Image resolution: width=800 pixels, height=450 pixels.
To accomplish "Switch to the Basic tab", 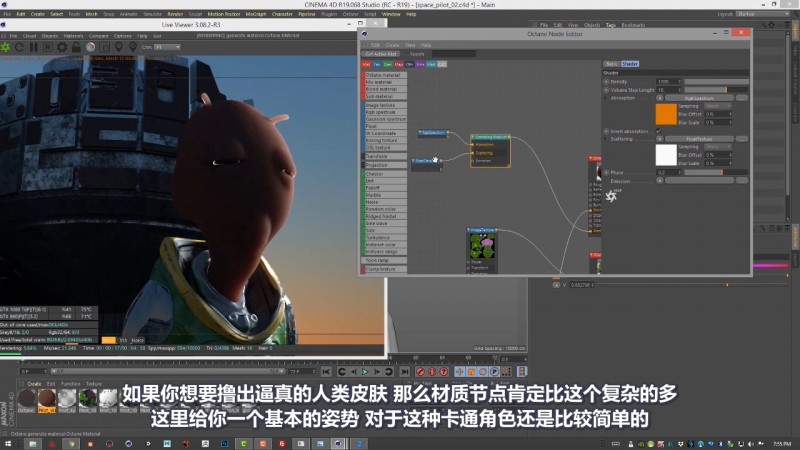I will coord(612,64).
